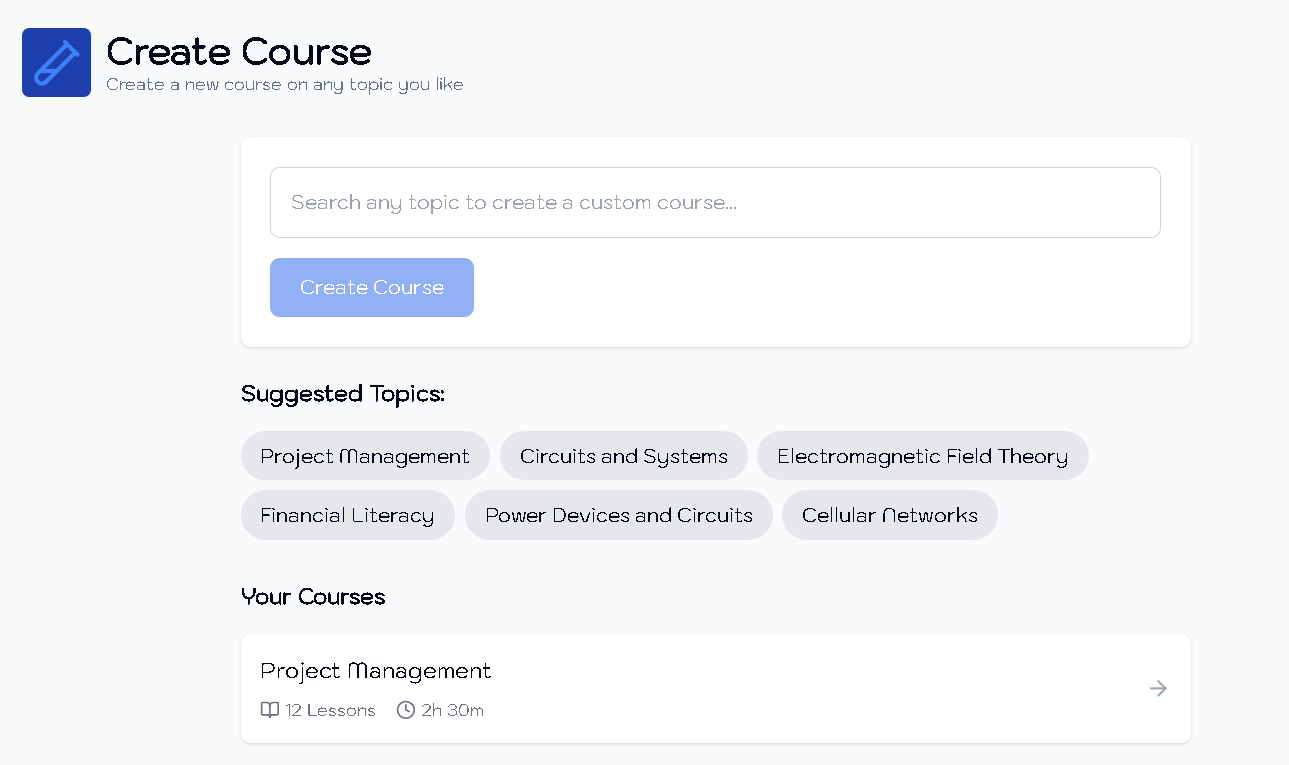Pick the Electromagnetic Field Theory topic

pos(922,456)
